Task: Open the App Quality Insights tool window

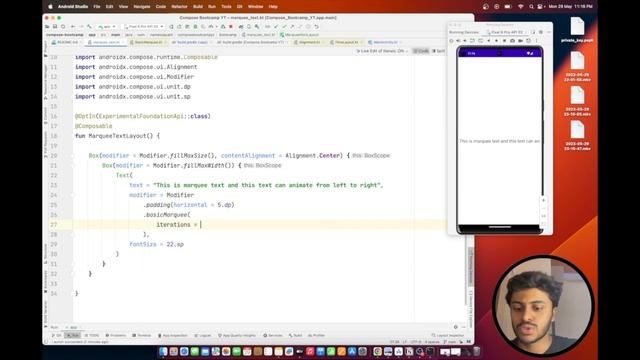Action: click(x=237, y=336)
